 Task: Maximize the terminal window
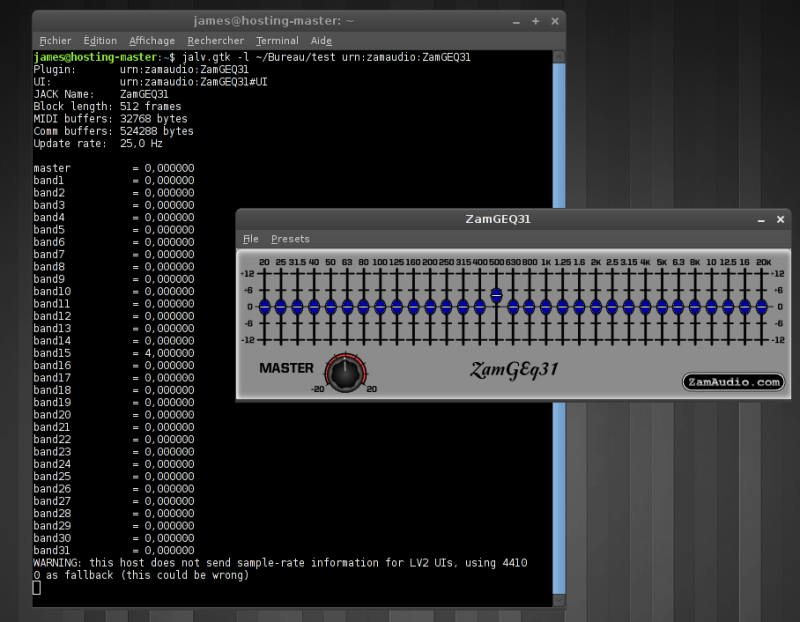tap(535, 20)
